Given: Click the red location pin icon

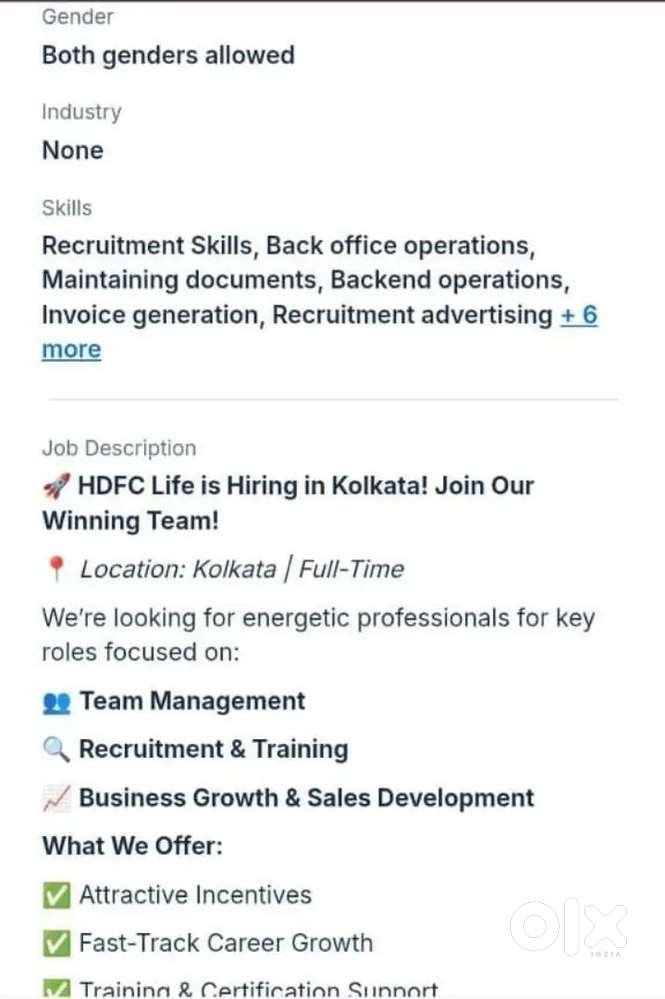Looking at the screenshot, I should [x=56, y=570].
